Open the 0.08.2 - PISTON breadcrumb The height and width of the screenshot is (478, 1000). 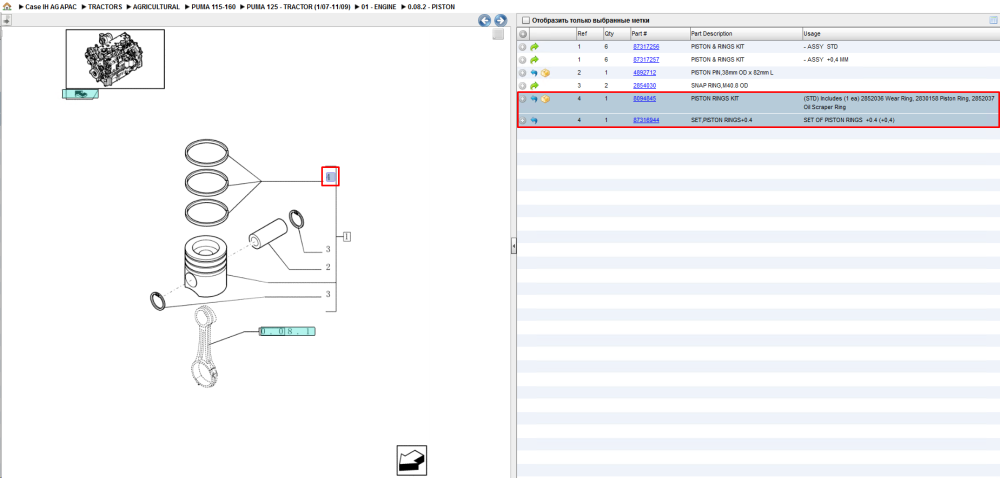click(431, 6)
